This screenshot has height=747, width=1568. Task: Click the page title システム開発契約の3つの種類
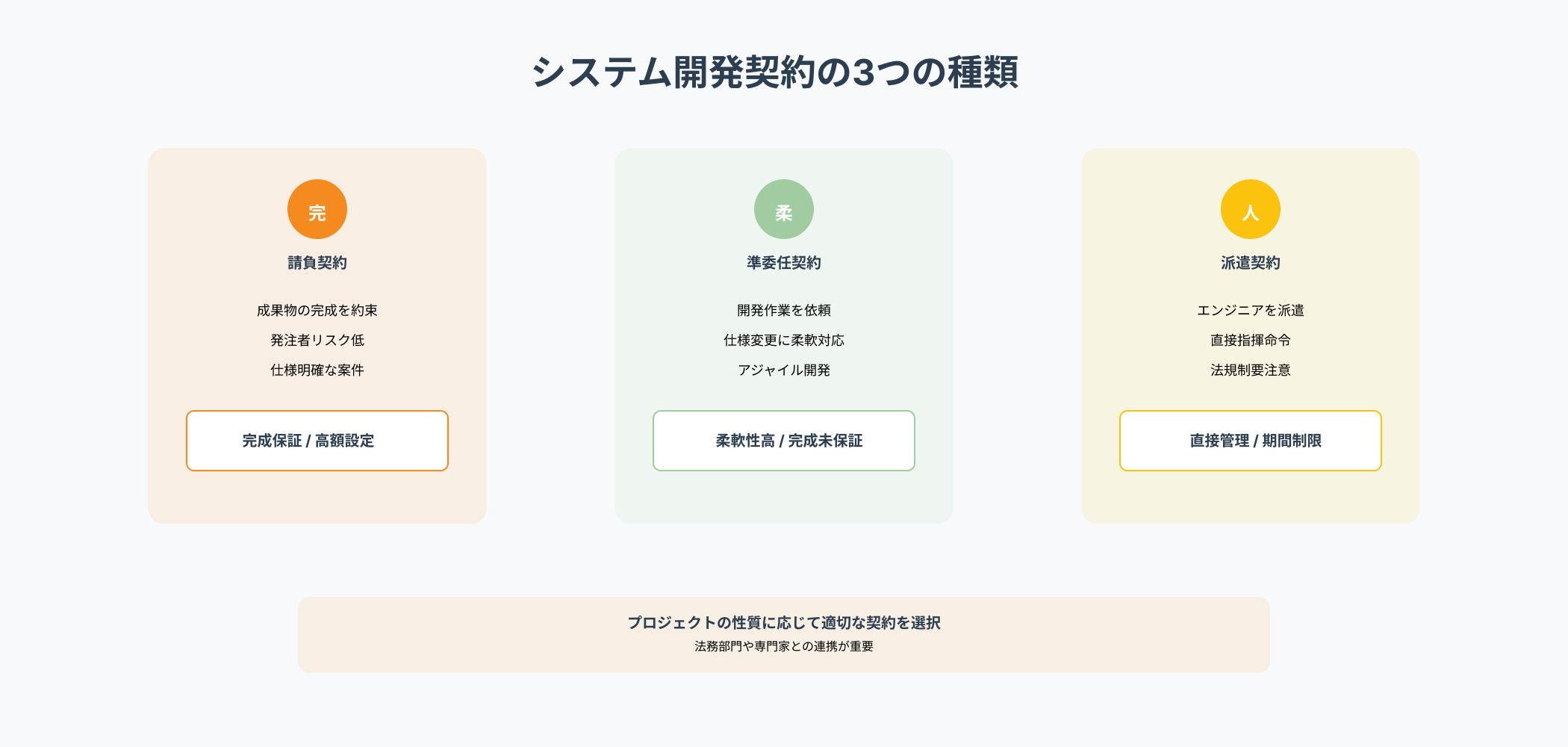click(775, 72)
